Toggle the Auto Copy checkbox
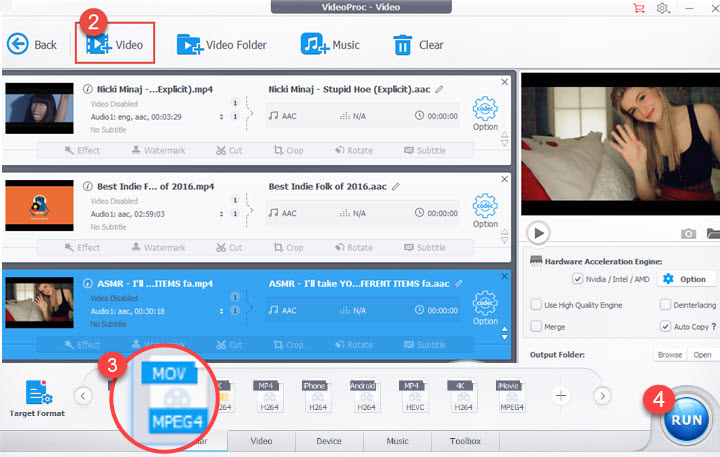 tap(665, 327)
